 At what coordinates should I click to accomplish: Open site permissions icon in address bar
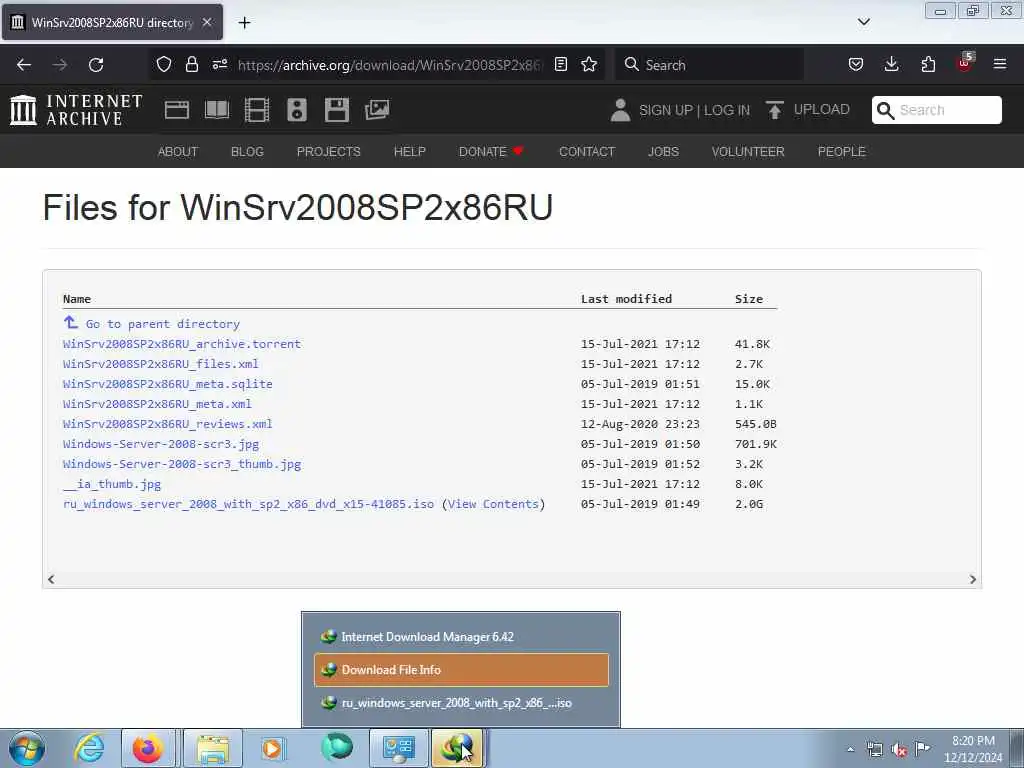[220, 64]
